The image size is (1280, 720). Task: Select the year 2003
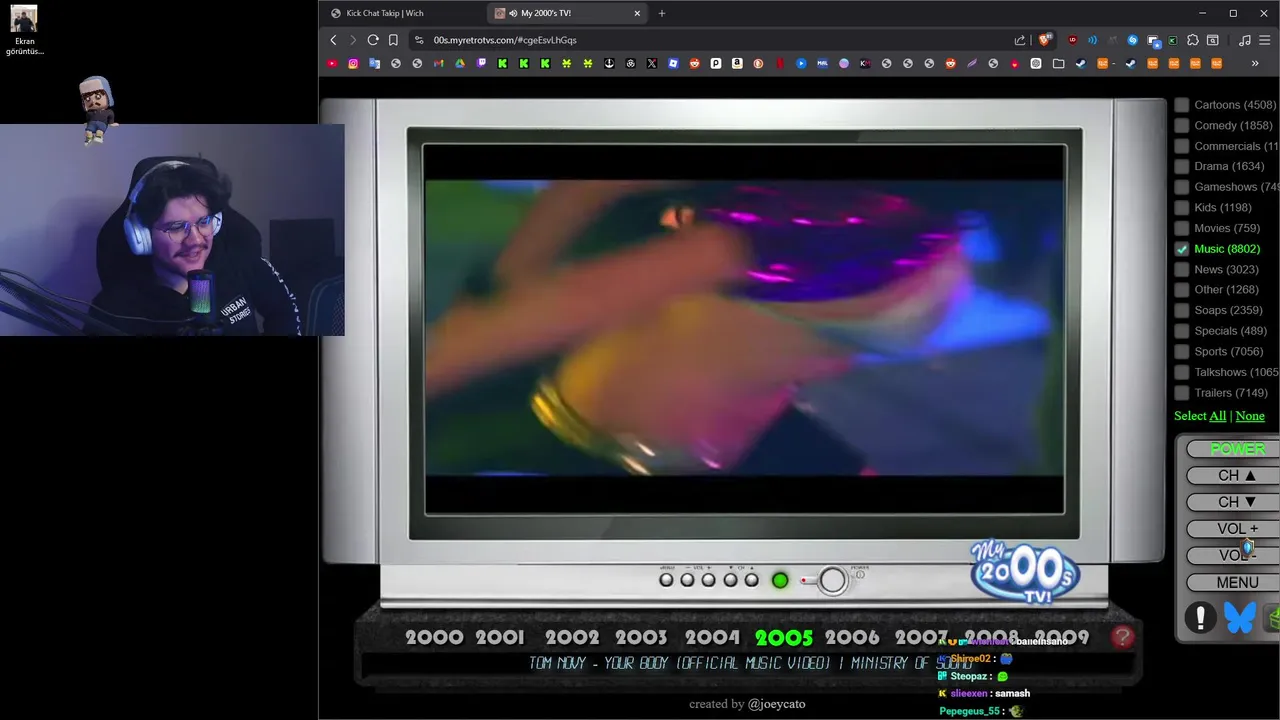click(641, 637)
